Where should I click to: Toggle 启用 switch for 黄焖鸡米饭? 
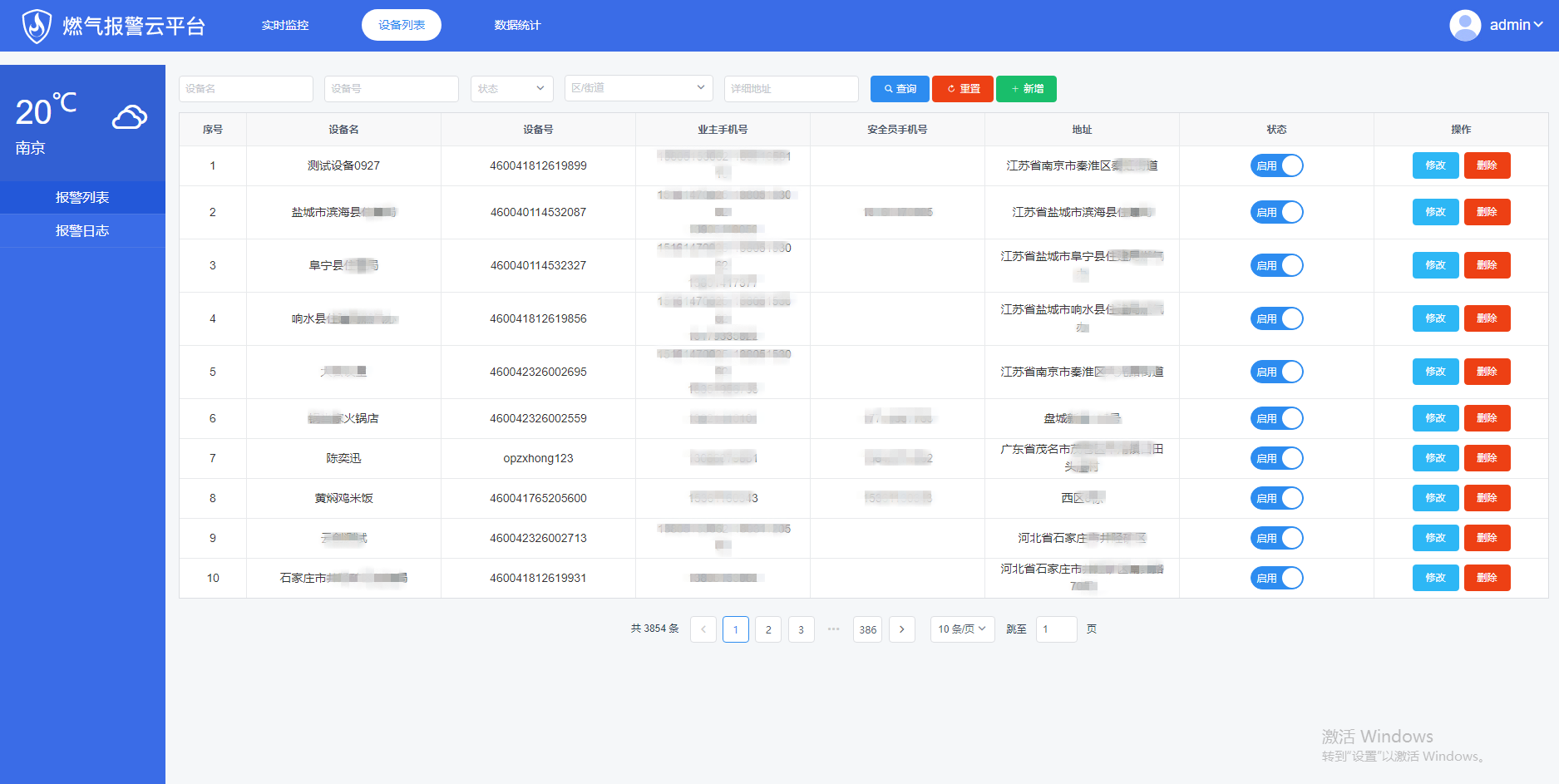click(1276, 499)
